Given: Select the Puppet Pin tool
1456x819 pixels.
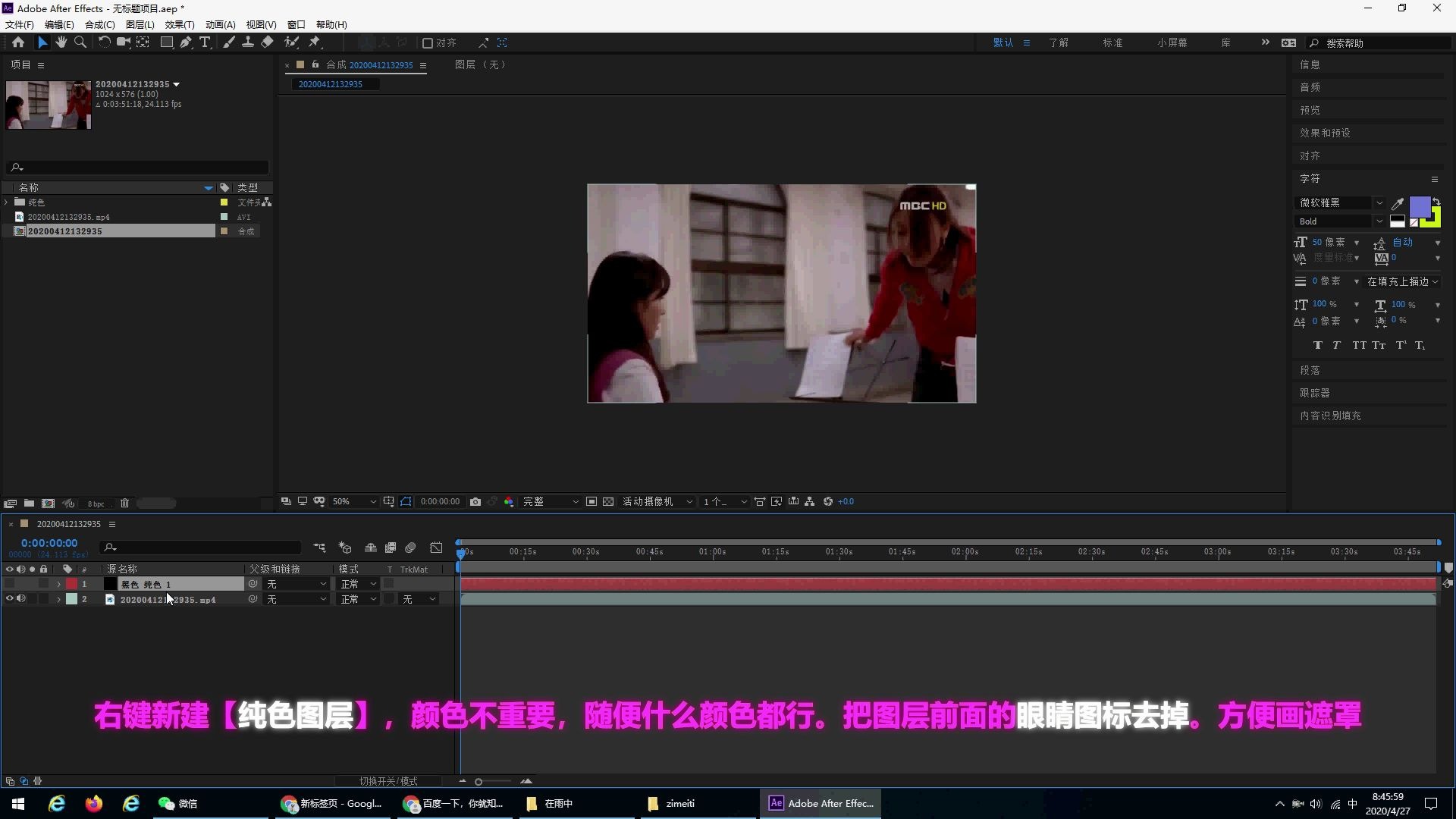Looking at the screenshot, I should 315,42.
